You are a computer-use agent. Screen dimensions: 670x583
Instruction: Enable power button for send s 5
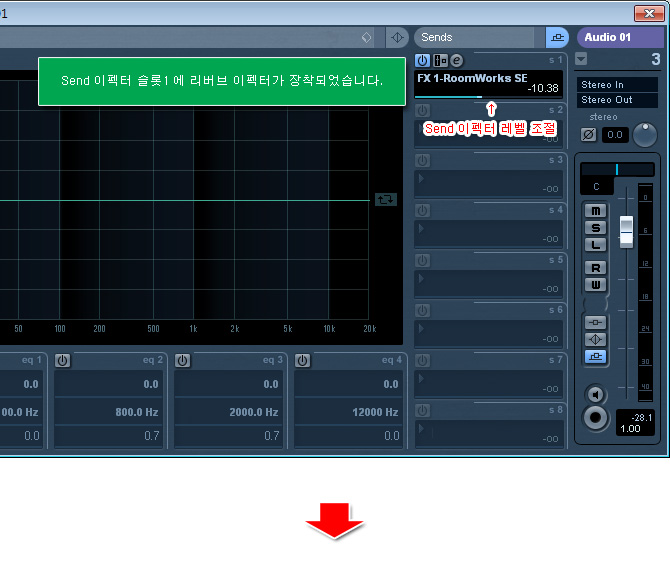tap(422, 261)
